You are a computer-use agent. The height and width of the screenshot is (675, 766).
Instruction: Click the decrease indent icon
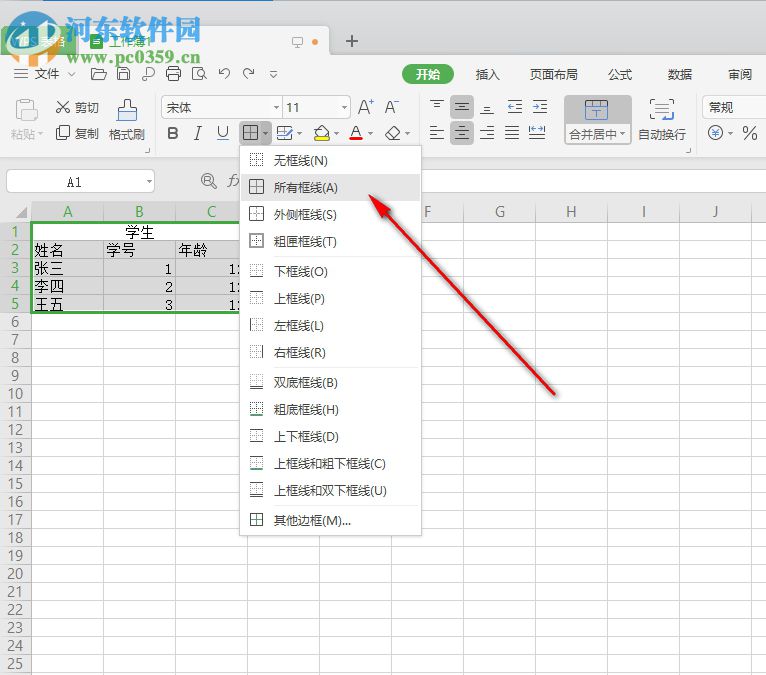(515, 107)
